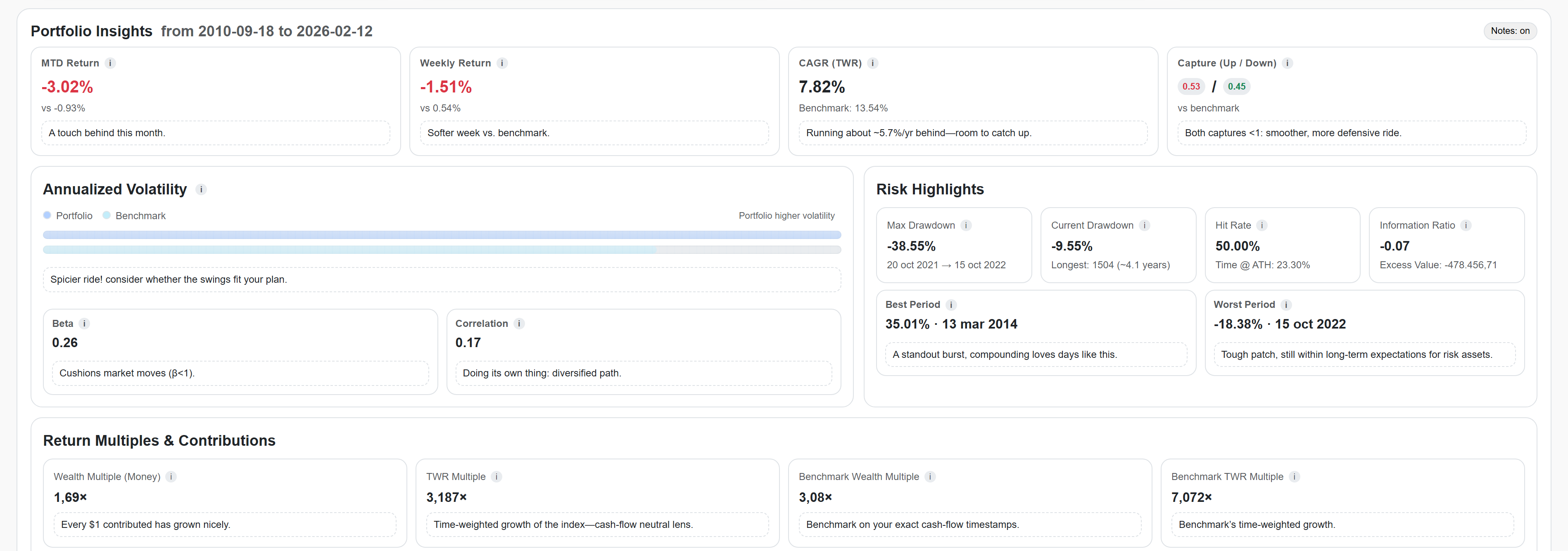Show info for Annualized Volatility
The width and height of the screenshot is (1568, 551).
click(x=201, y=190)
